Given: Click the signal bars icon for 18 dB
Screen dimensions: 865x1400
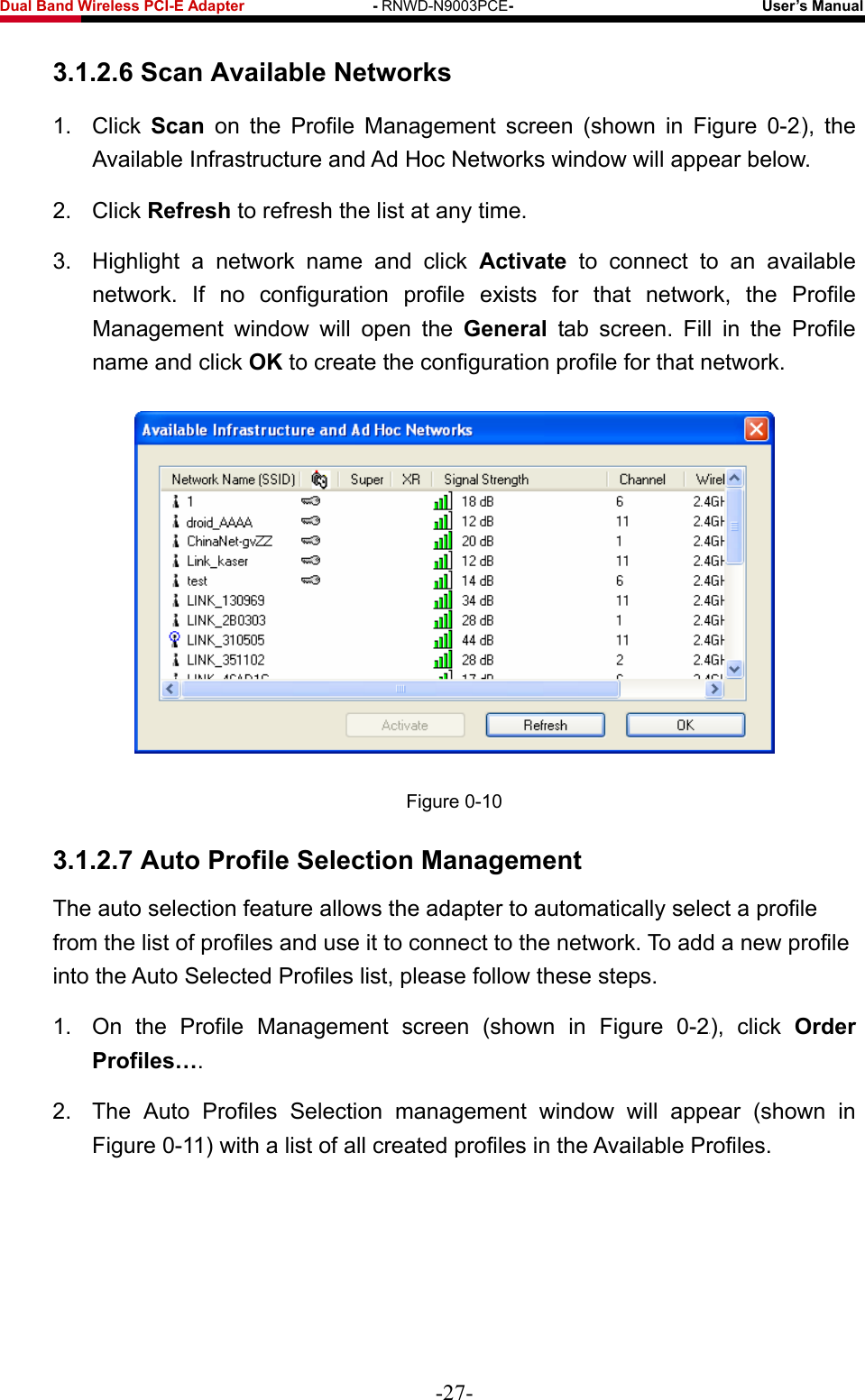Looking at the screenshot, I should [x=443, y=501].
